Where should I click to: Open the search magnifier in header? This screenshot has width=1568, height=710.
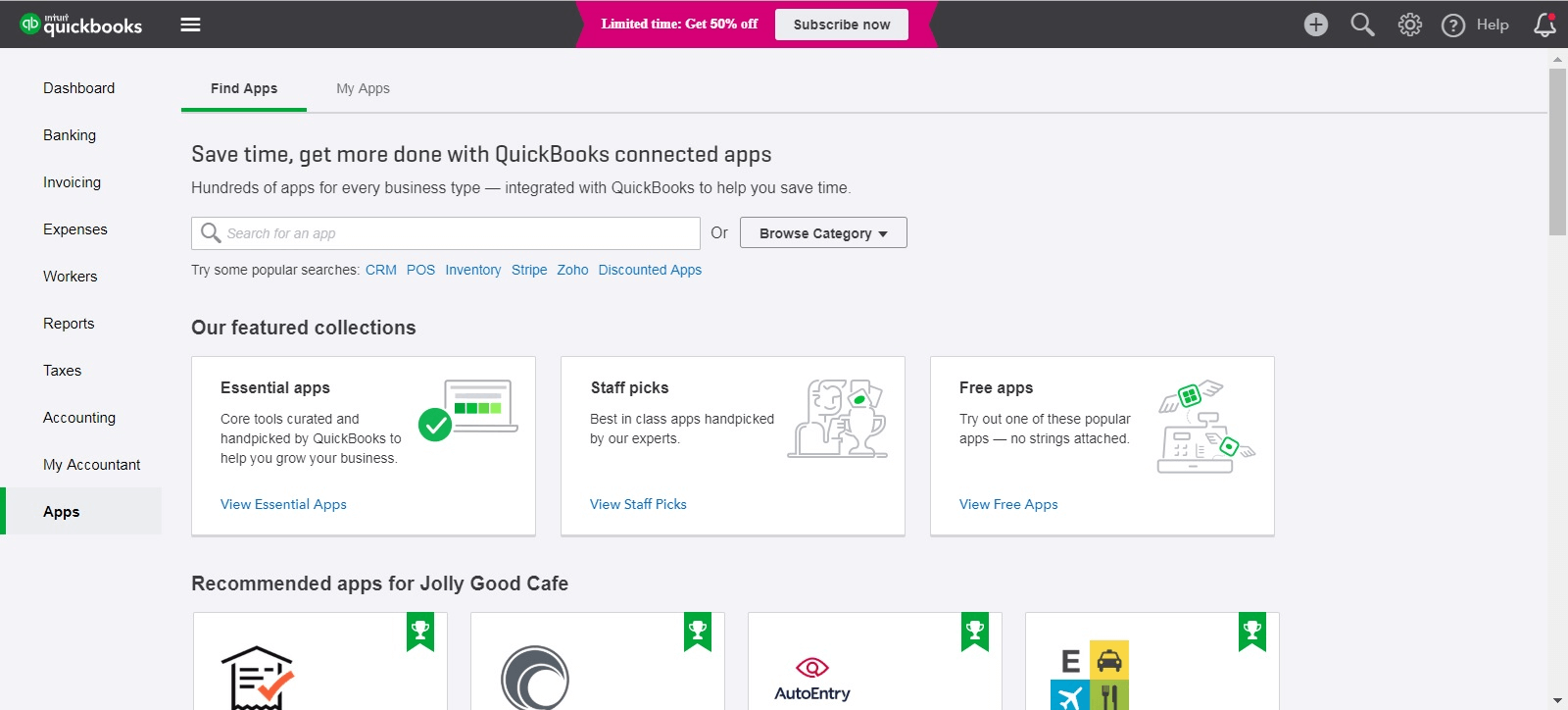1362,25
